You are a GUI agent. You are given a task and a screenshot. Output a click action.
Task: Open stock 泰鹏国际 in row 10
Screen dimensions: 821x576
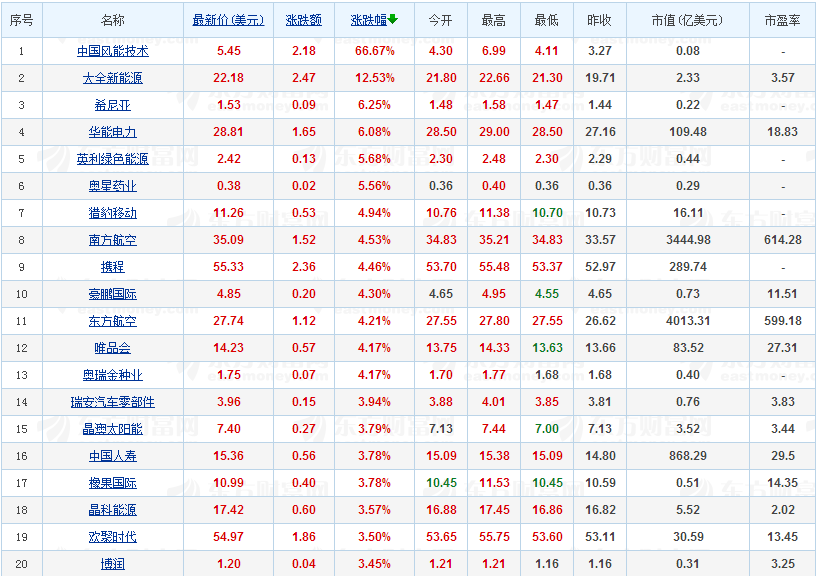pyautogui.click(x=113, y=294)
